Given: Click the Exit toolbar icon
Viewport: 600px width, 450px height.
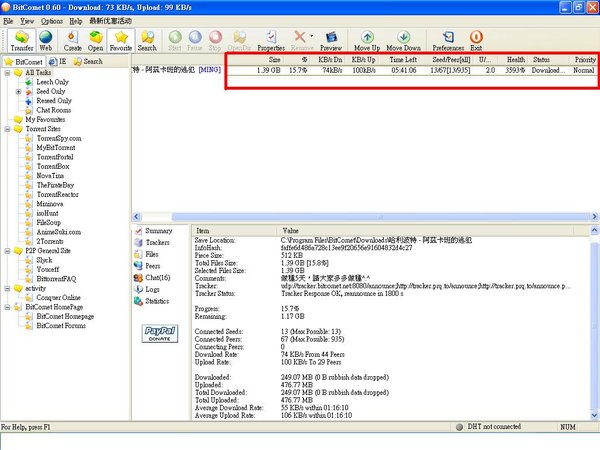Looking at the screenshot, I should pos(476,40).
